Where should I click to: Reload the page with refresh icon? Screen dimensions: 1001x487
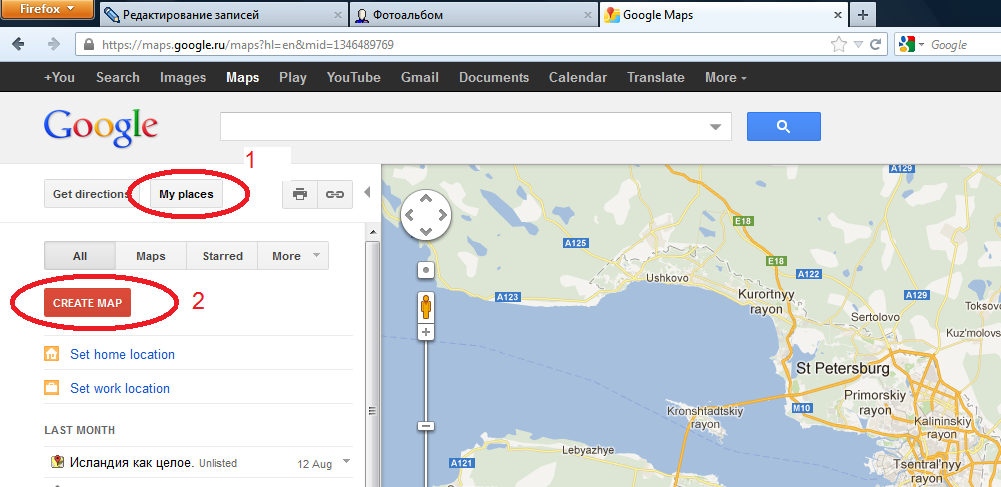pyautogui.click(x=875, y=44)
